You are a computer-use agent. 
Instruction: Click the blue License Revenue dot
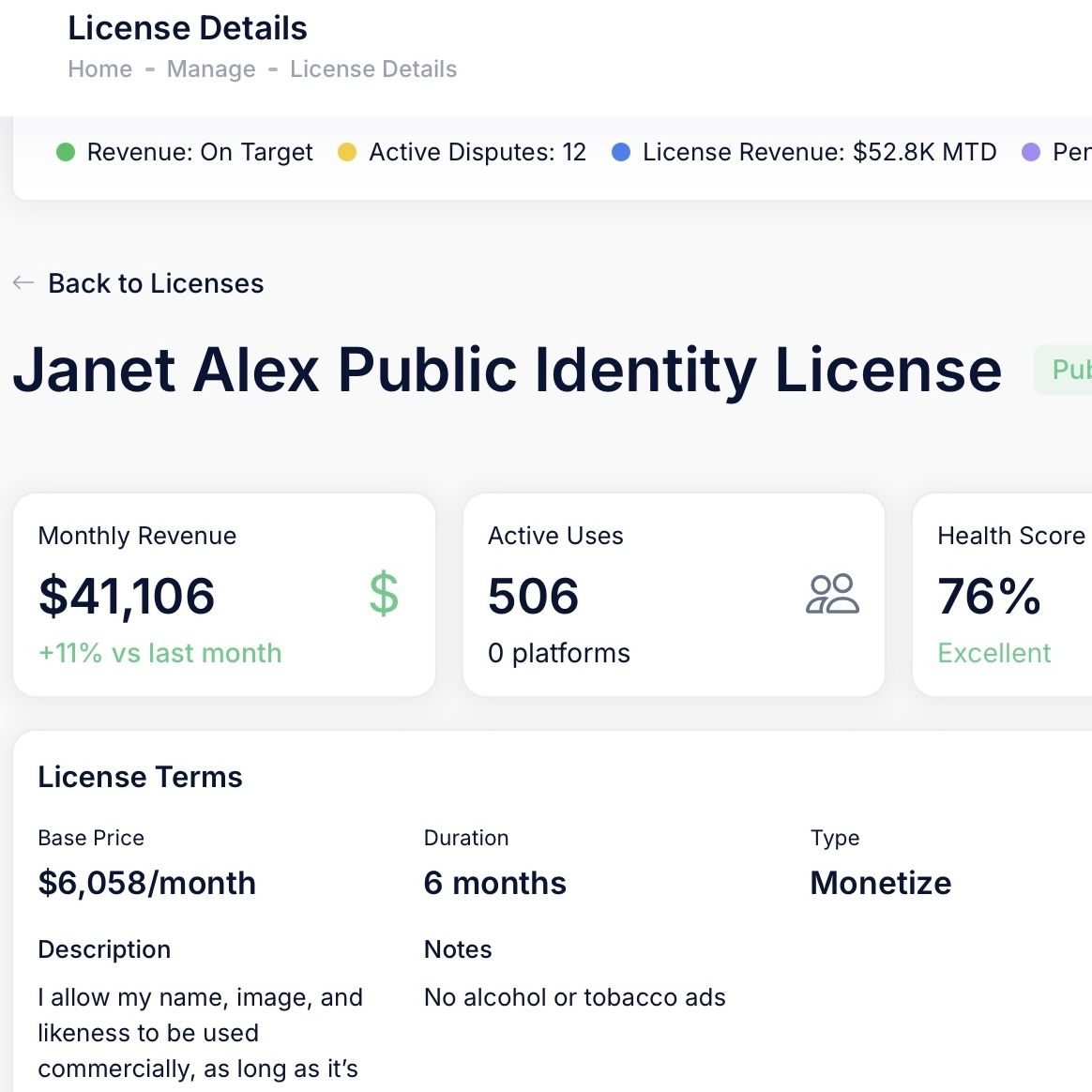coord(621,152)
